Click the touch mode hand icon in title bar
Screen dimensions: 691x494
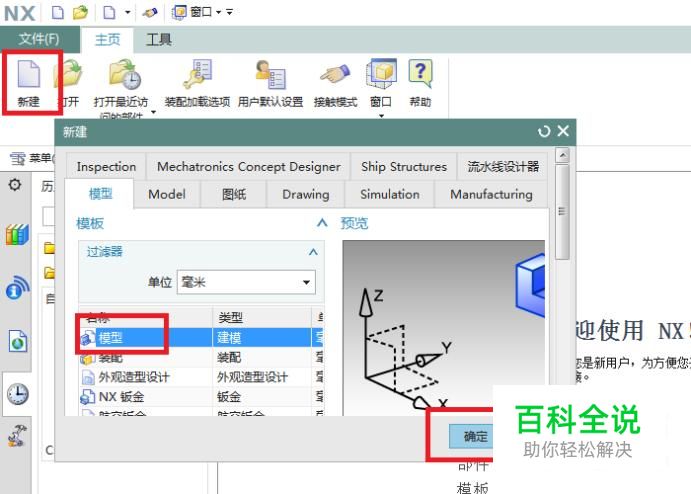tap(150, 12)
